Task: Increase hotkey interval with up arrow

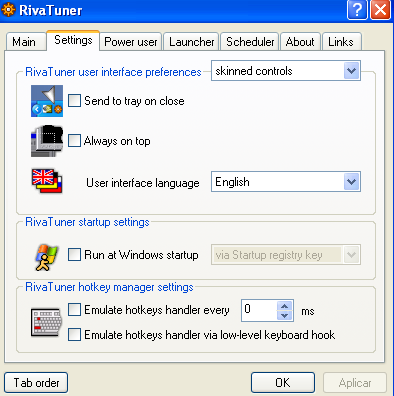Action: 284,306
